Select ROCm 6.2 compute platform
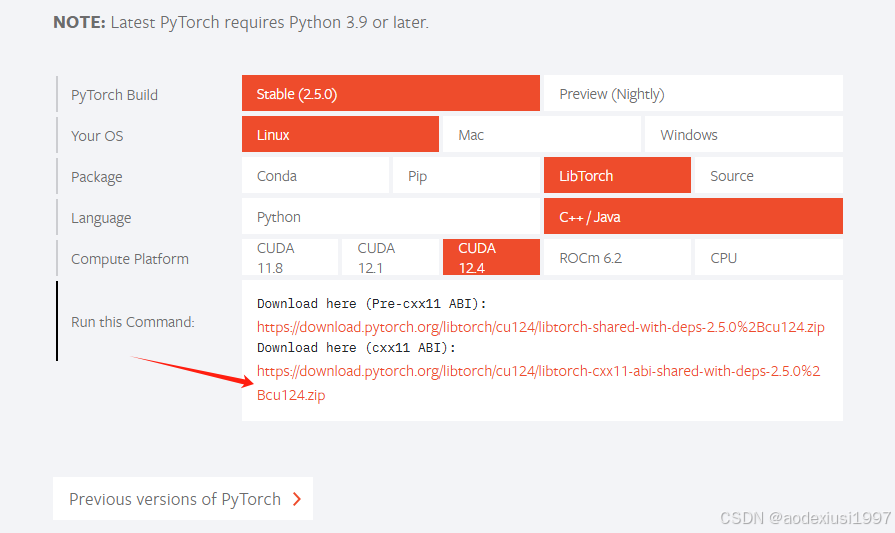Viewport: 895px width, 533px height. point(617,257)
